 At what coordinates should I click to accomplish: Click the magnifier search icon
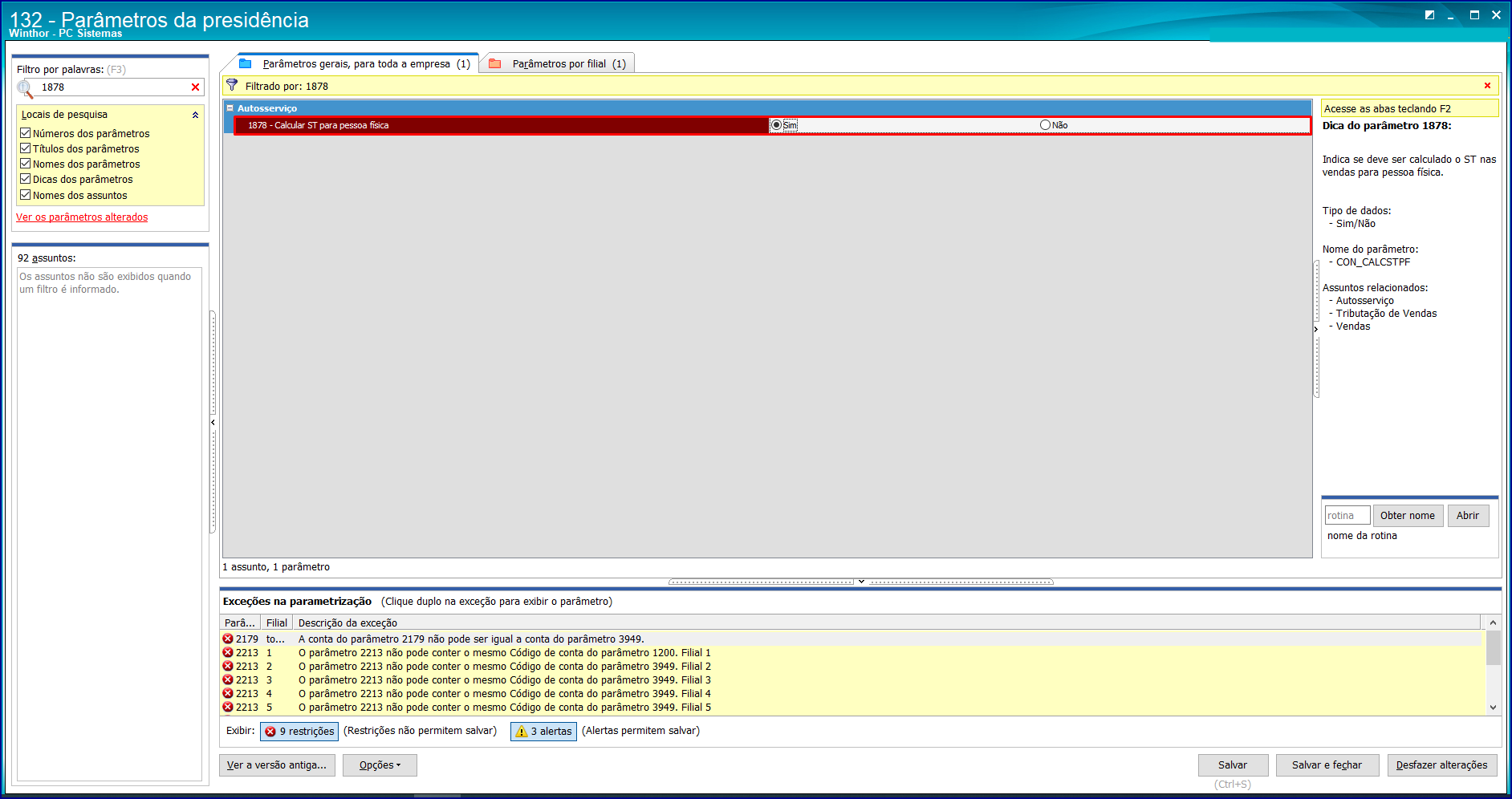coord(25,88)
